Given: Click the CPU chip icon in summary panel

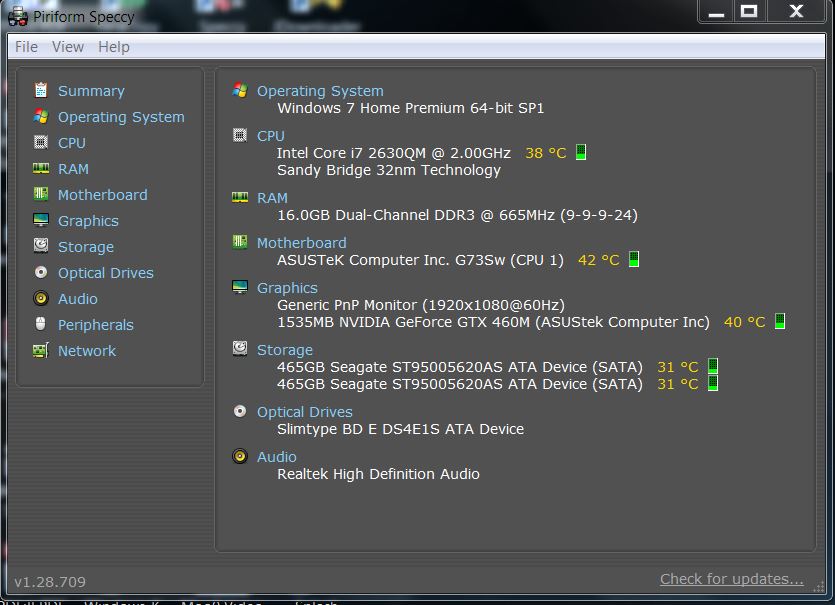Looking at the screenshot, I should pyautogui.click(x=240, y=135).
